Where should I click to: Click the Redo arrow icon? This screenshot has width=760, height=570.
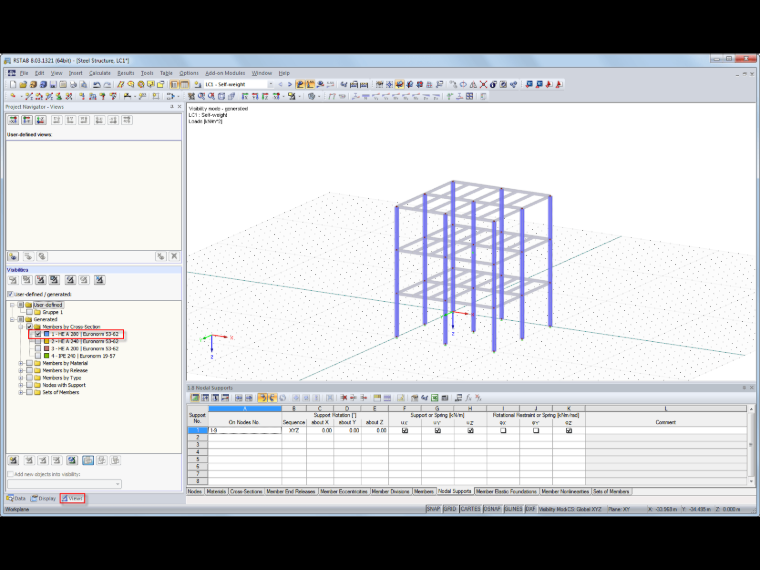click(x=107, y=84)
